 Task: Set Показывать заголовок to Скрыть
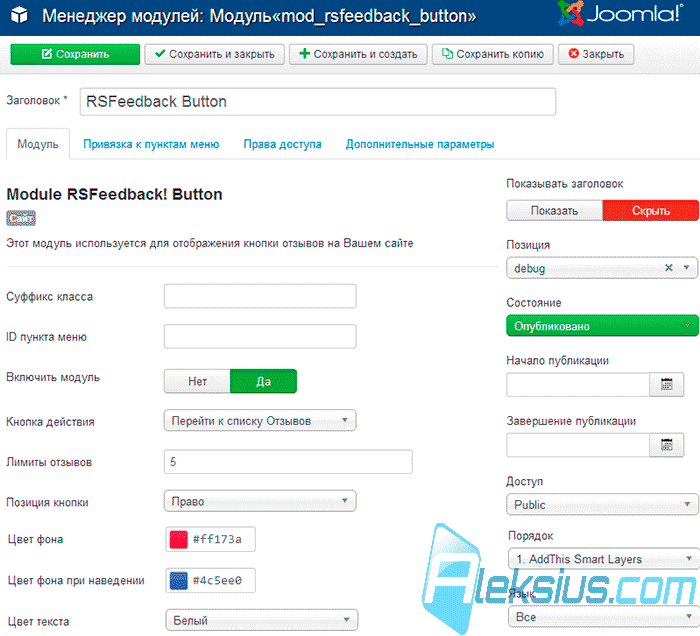[x=650, y=211]
